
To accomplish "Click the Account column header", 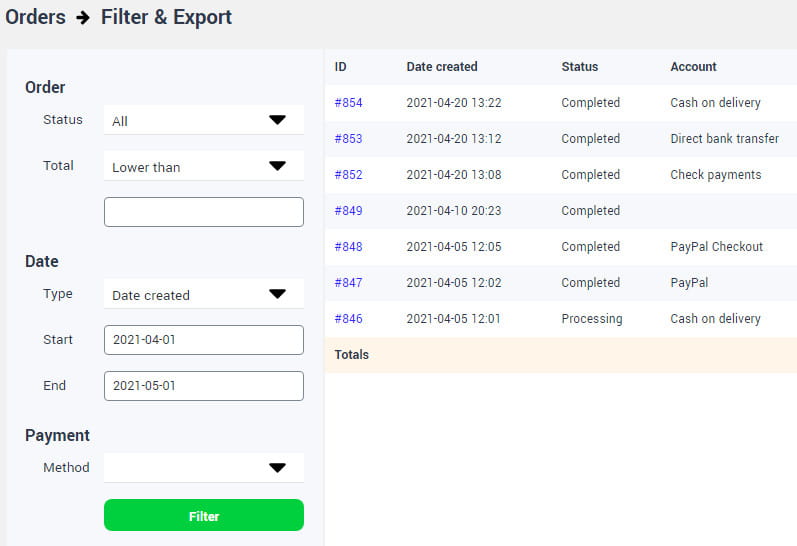I will tap(693, 67).
